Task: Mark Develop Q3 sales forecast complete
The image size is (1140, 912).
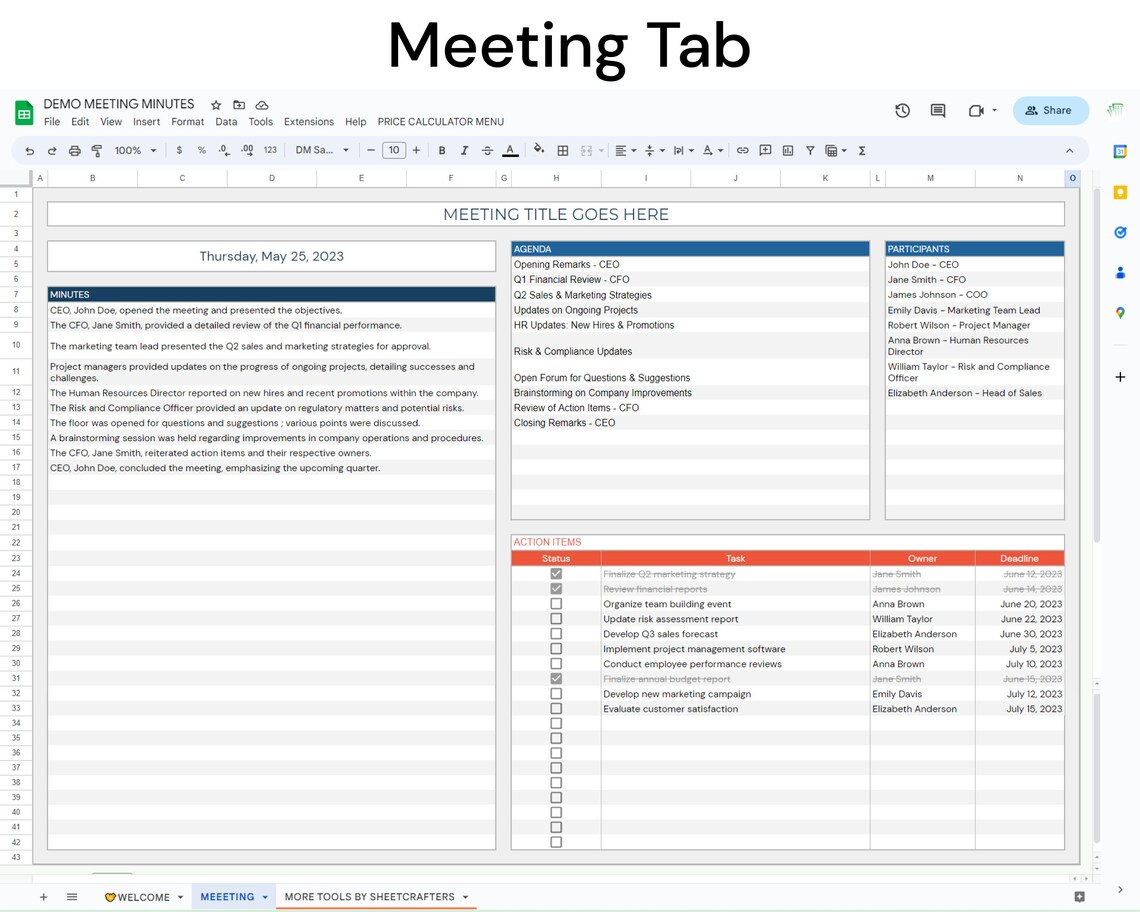Action: coord(555,634)
